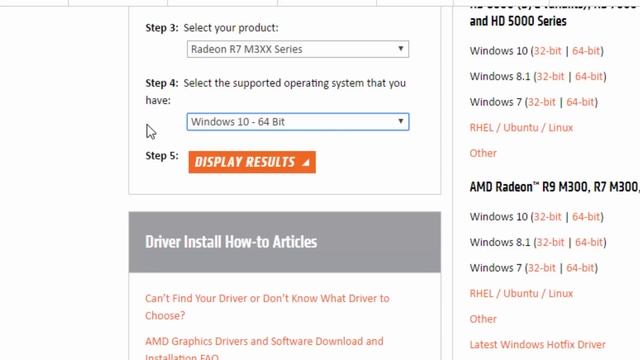Open 32-bit Windows 8.1 link under Radeon R9 M300

[x=550, y=242]
